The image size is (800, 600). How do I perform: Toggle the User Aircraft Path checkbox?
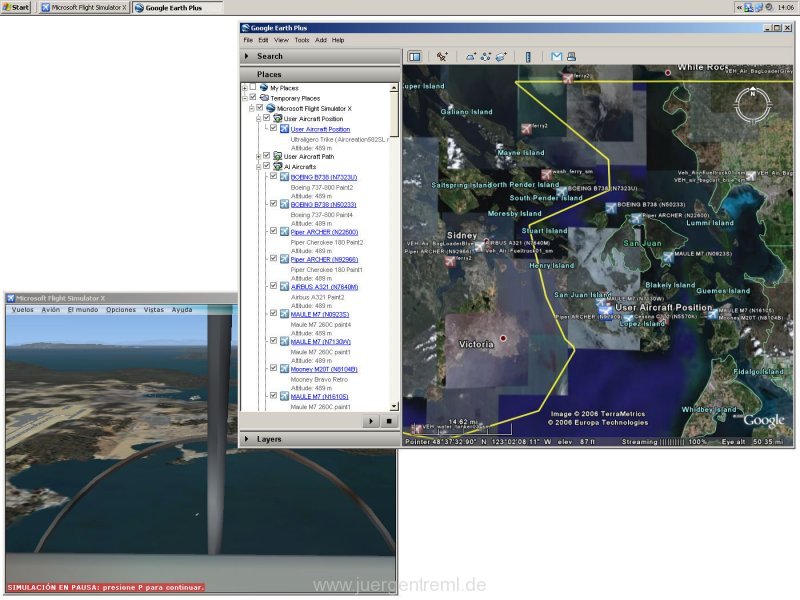[266, 156]
